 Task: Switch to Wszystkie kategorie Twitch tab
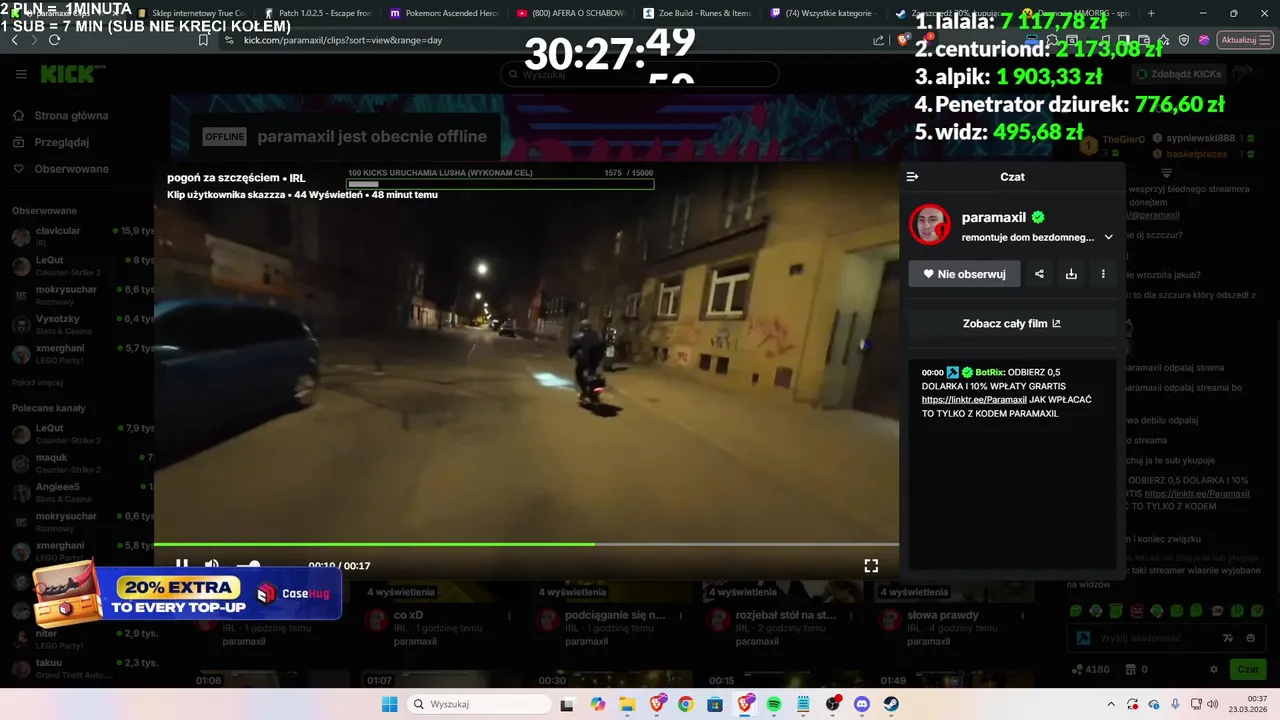823,13
